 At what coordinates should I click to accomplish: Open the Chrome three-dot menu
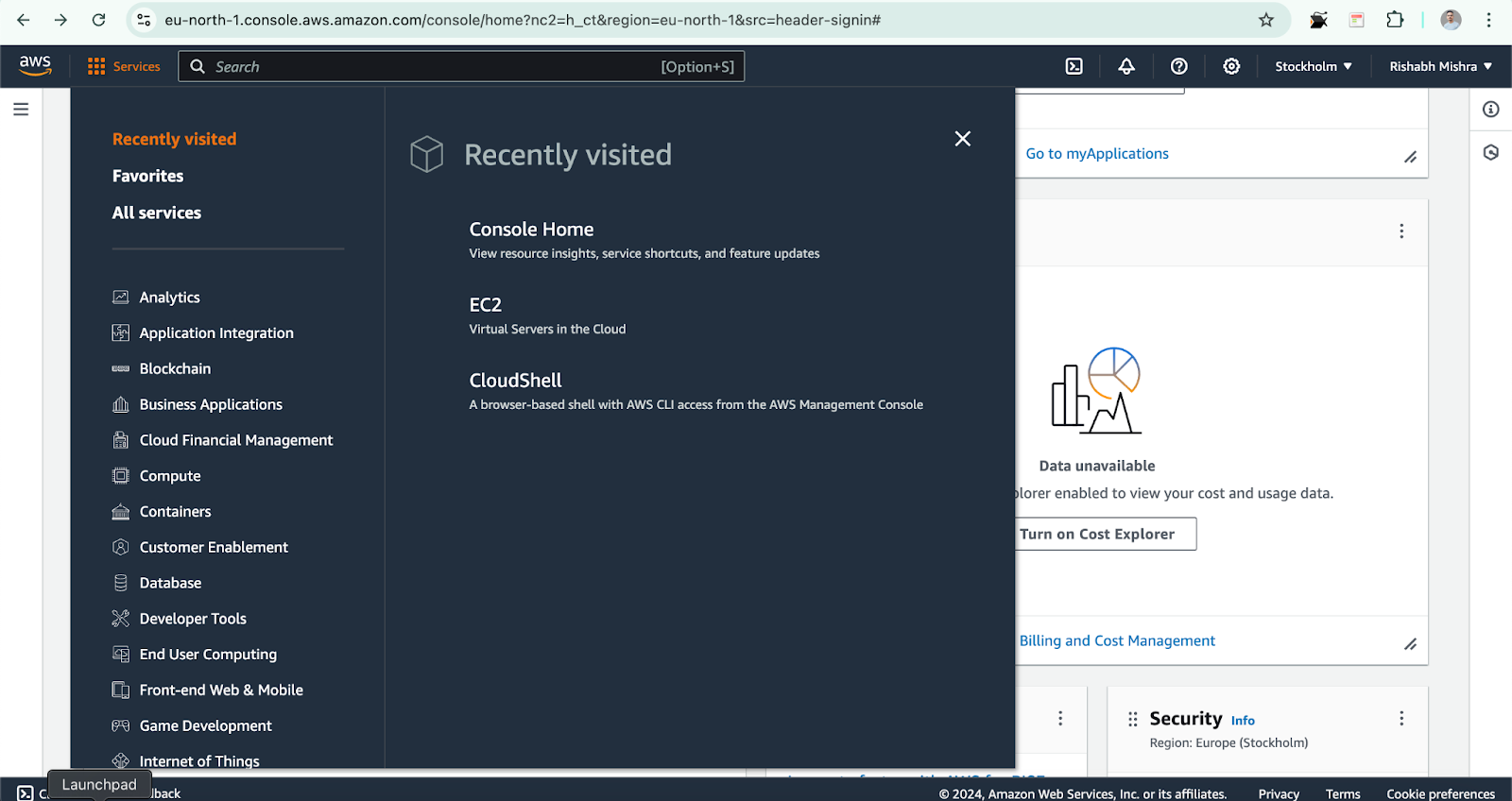tap(1488, 20)
